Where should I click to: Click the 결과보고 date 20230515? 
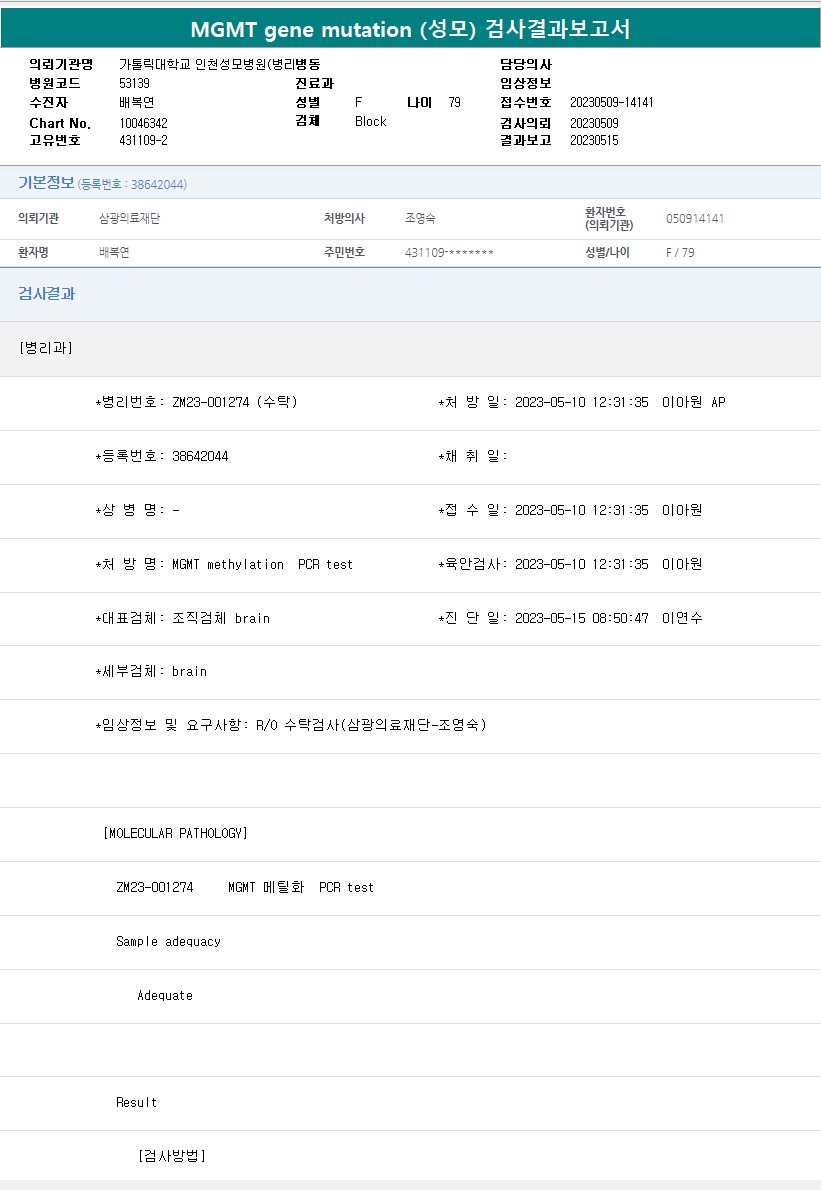click(594, 141)
